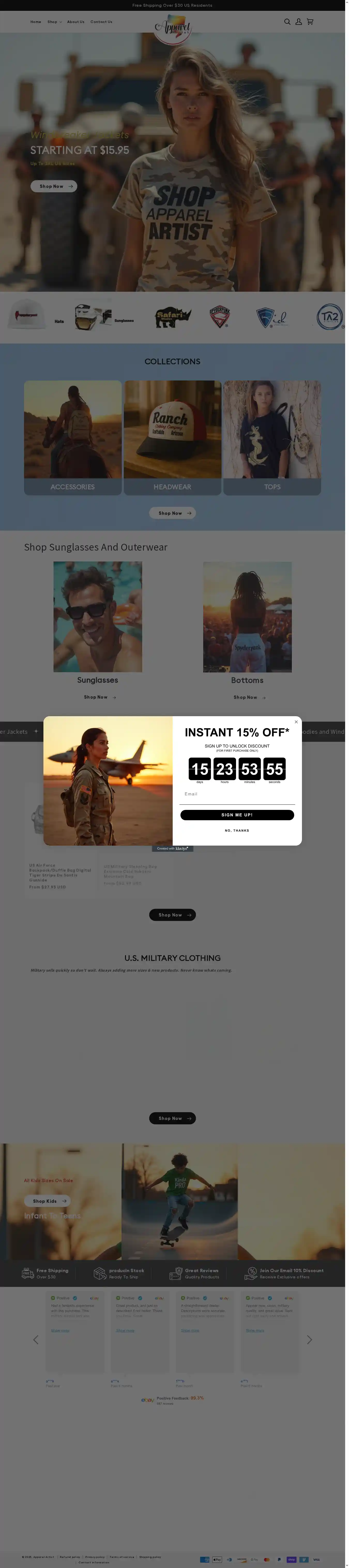The image size is (349, 1568).
Task: Open the shopping cart icon
Action: pyautogui.click(x=310, y=22)
